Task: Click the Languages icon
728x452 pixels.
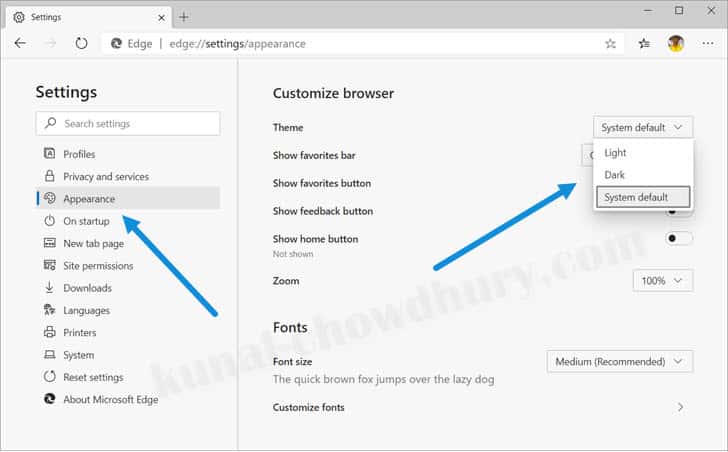Action: 50,310
